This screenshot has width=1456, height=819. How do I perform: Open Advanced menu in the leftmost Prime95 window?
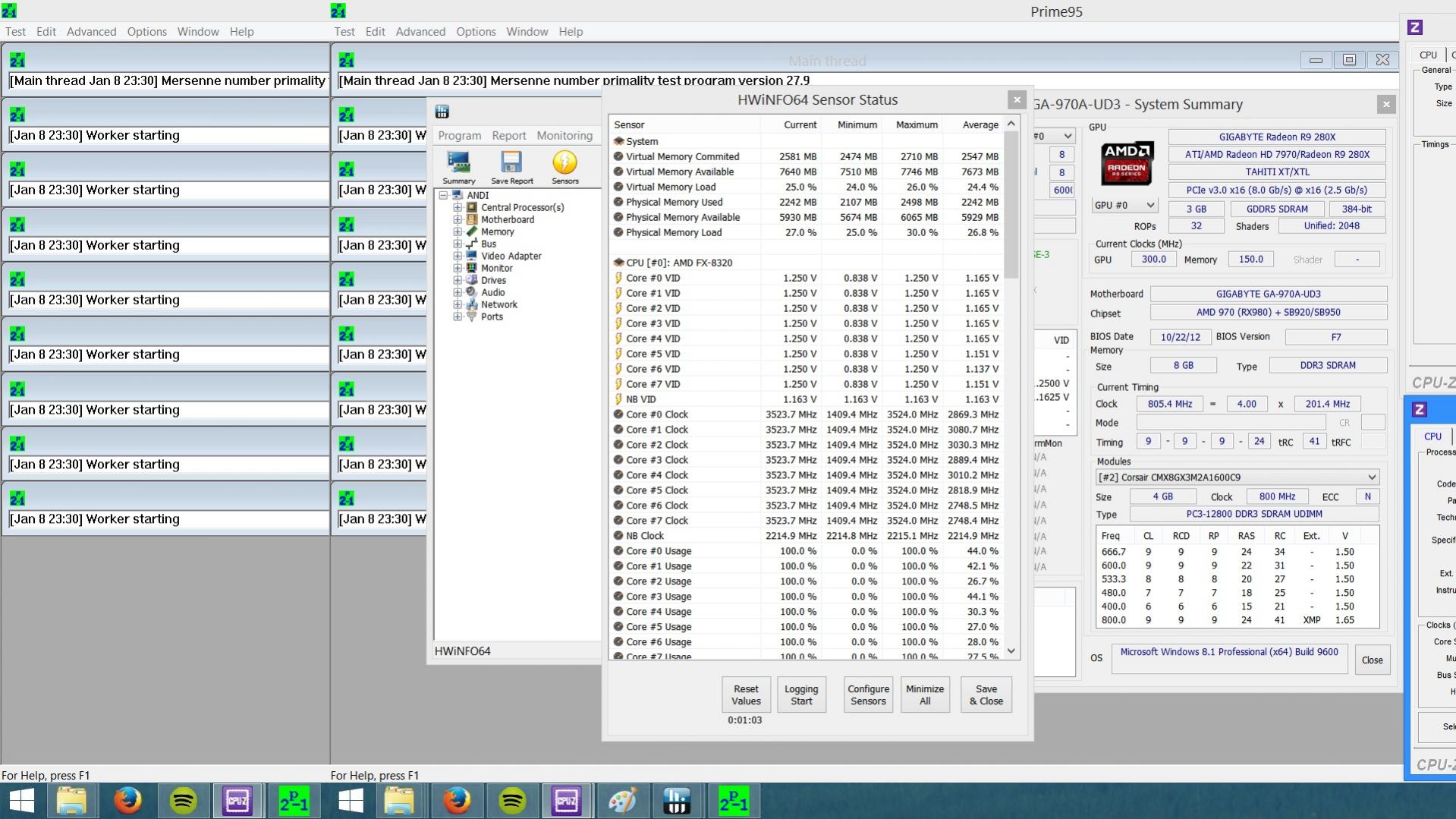(x=91, y=32)
